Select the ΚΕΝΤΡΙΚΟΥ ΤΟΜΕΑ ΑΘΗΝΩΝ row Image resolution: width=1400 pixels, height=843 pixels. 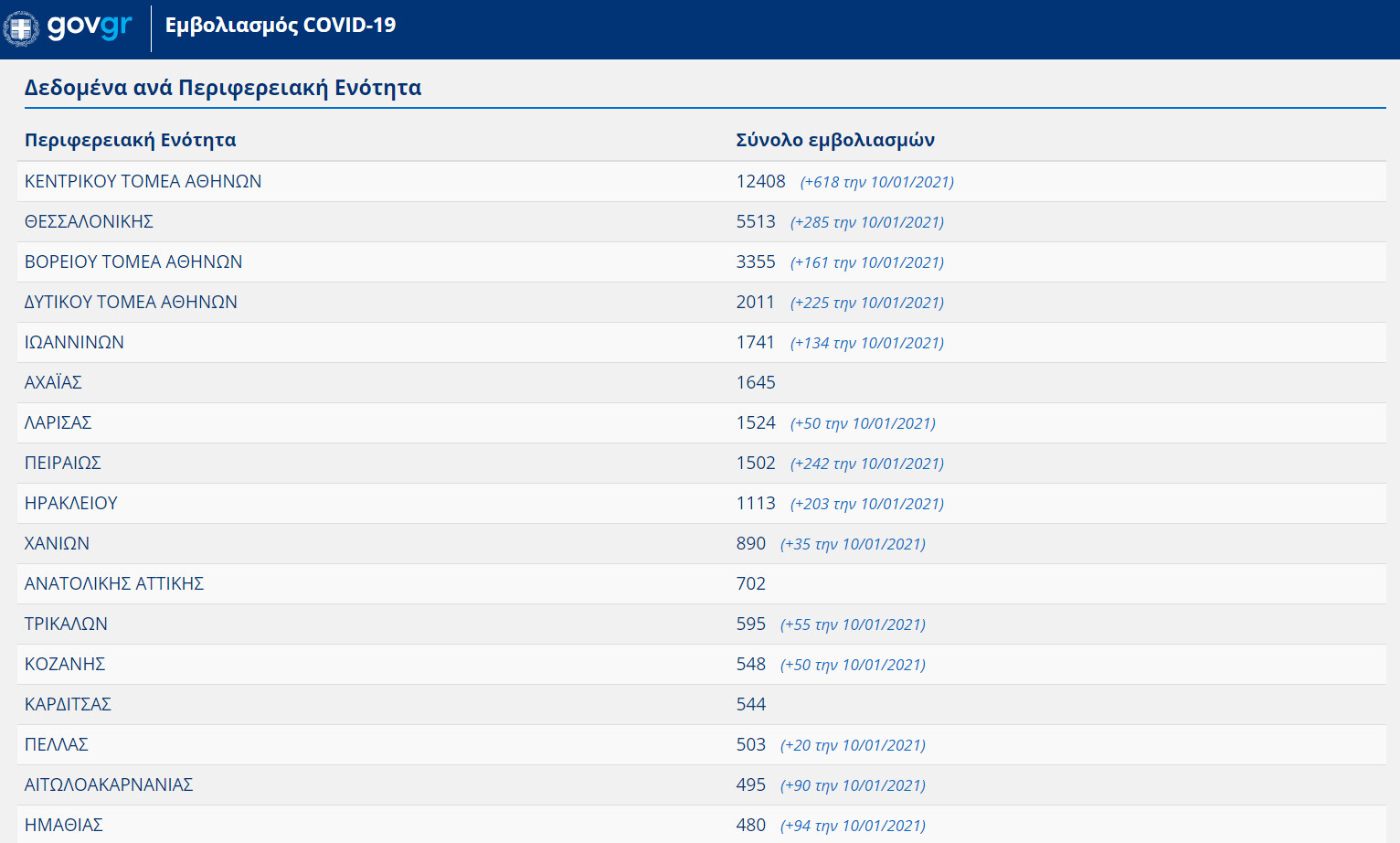143,182
